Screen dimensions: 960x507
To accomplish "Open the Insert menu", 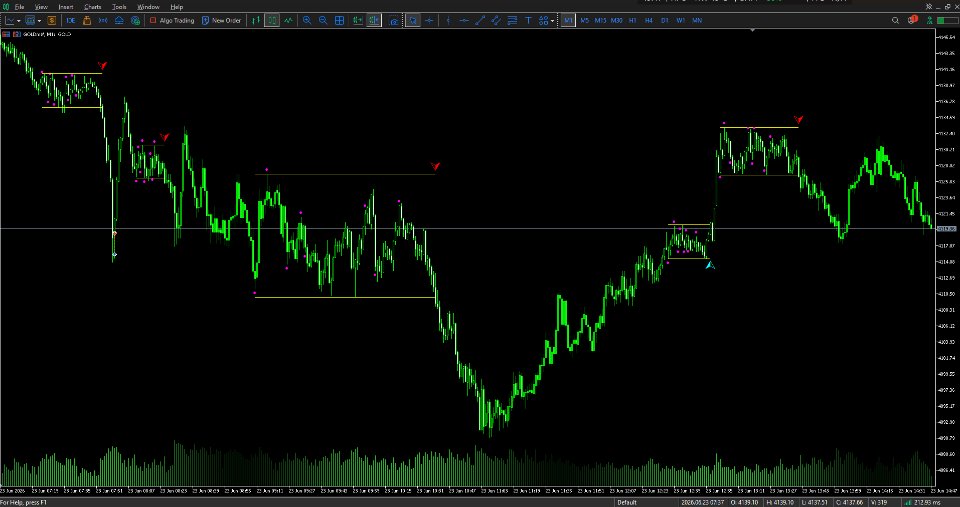I will click(x=66, y=7).
